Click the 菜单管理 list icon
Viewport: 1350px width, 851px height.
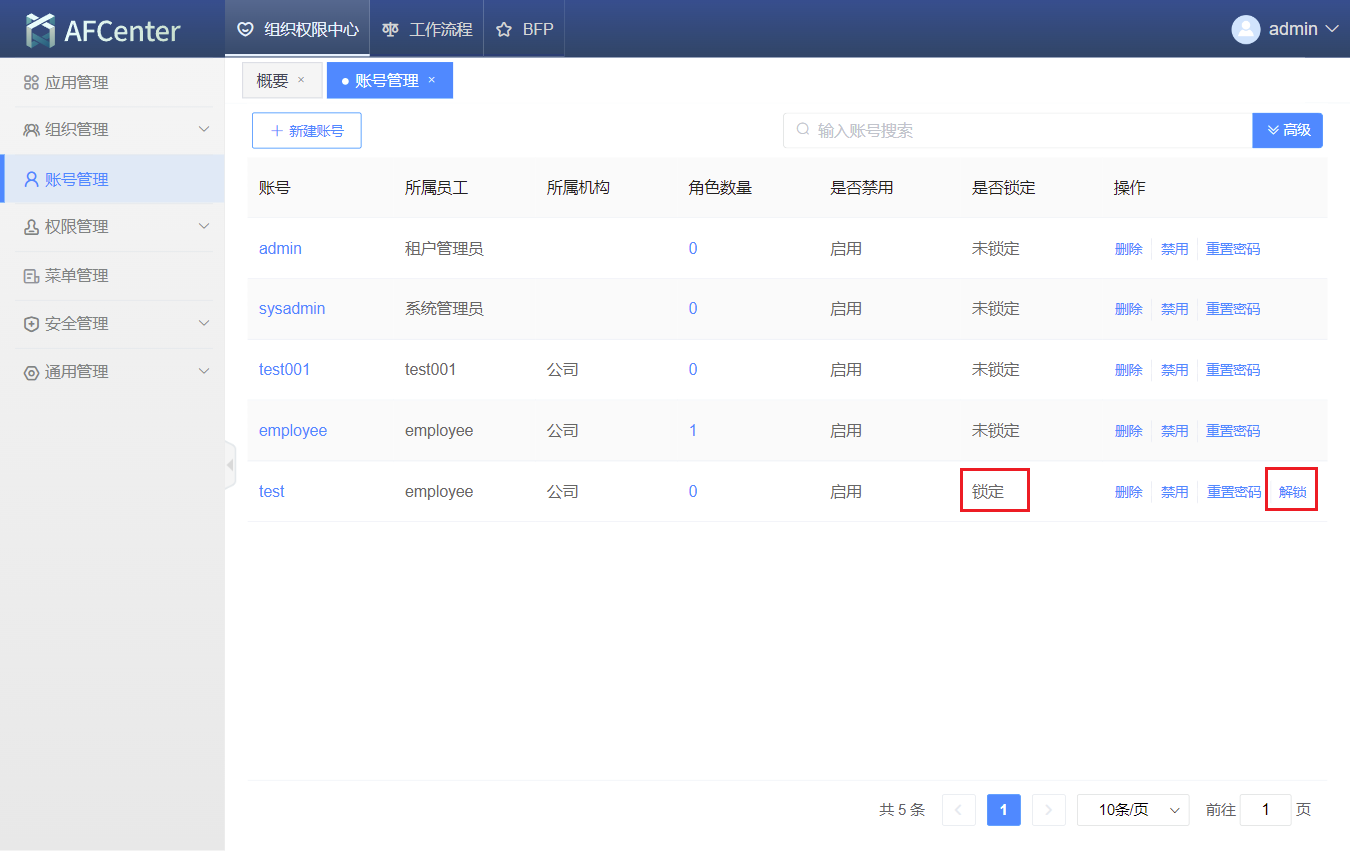pos(31,276)
